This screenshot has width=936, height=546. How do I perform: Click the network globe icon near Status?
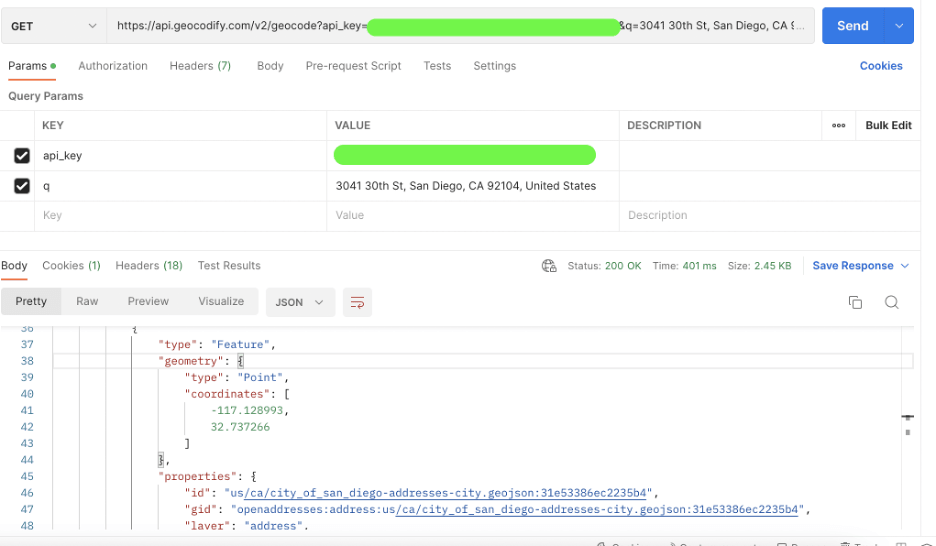pos(548,266)
